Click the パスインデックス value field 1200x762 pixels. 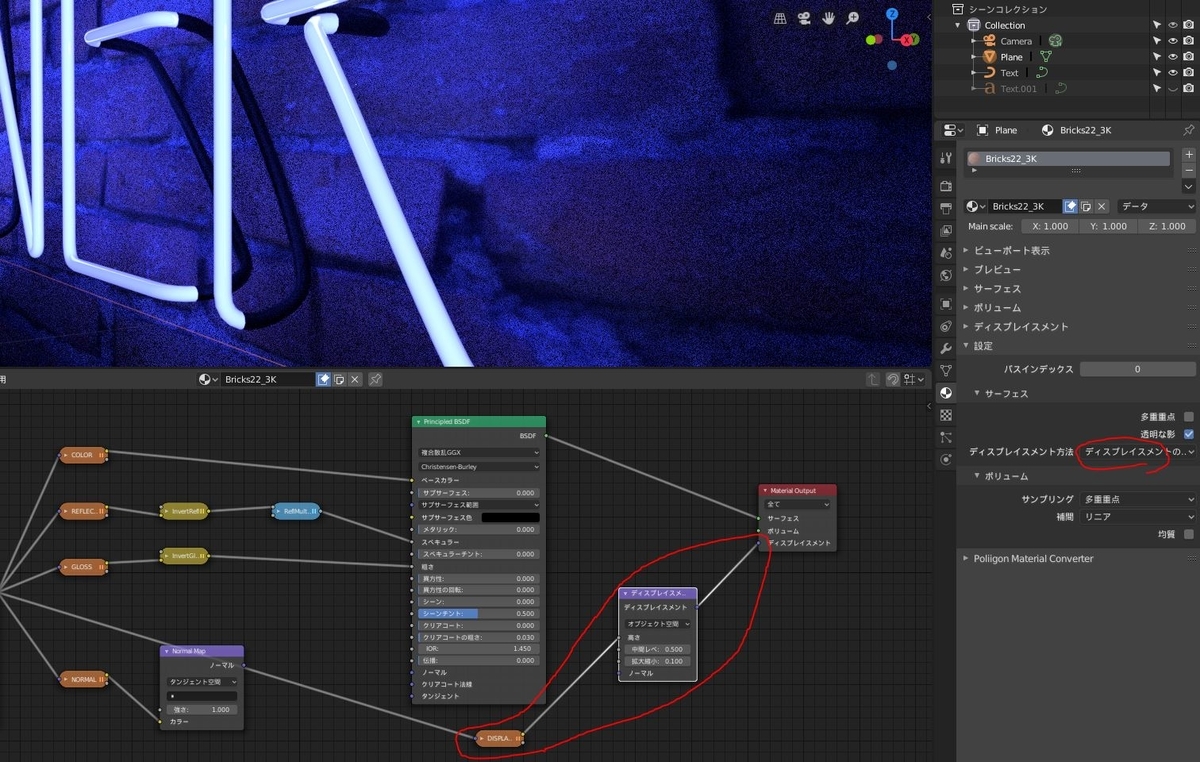(1137, 369)
